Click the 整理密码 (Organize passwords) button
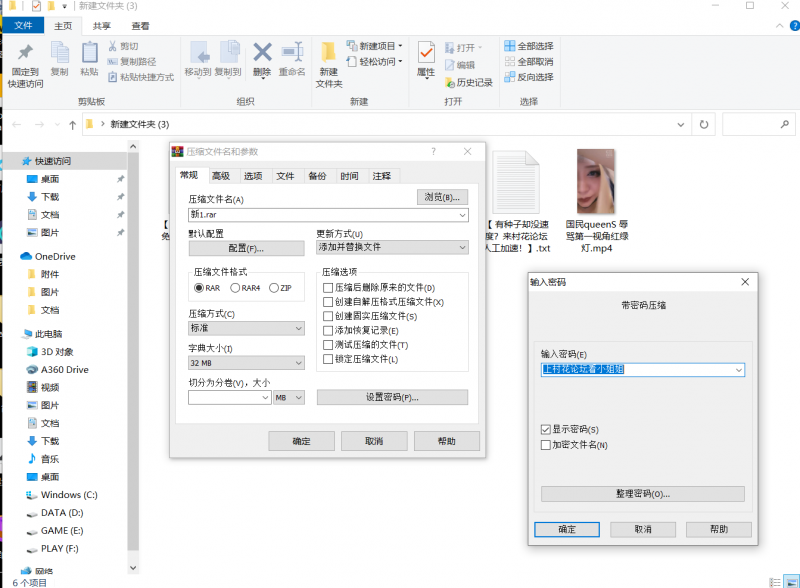Viewport: 800px width, 588px height. [642, 494]
